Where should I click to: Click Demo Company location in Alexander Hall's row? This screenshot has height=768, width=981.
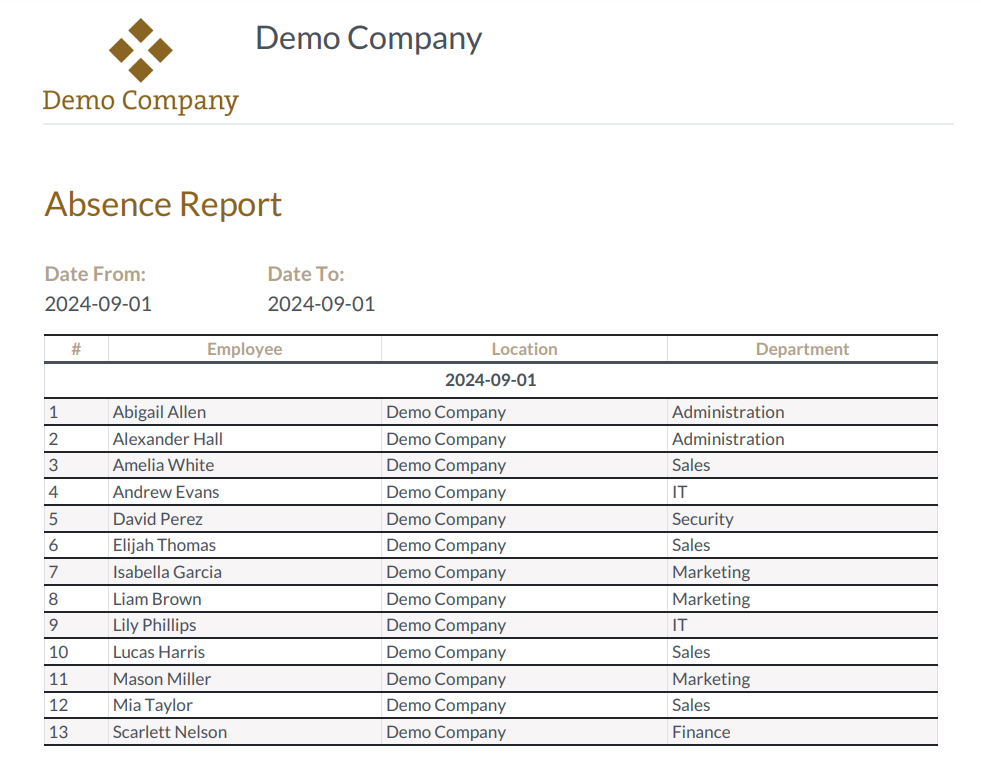pyautogui.click(x=446, y=439)
